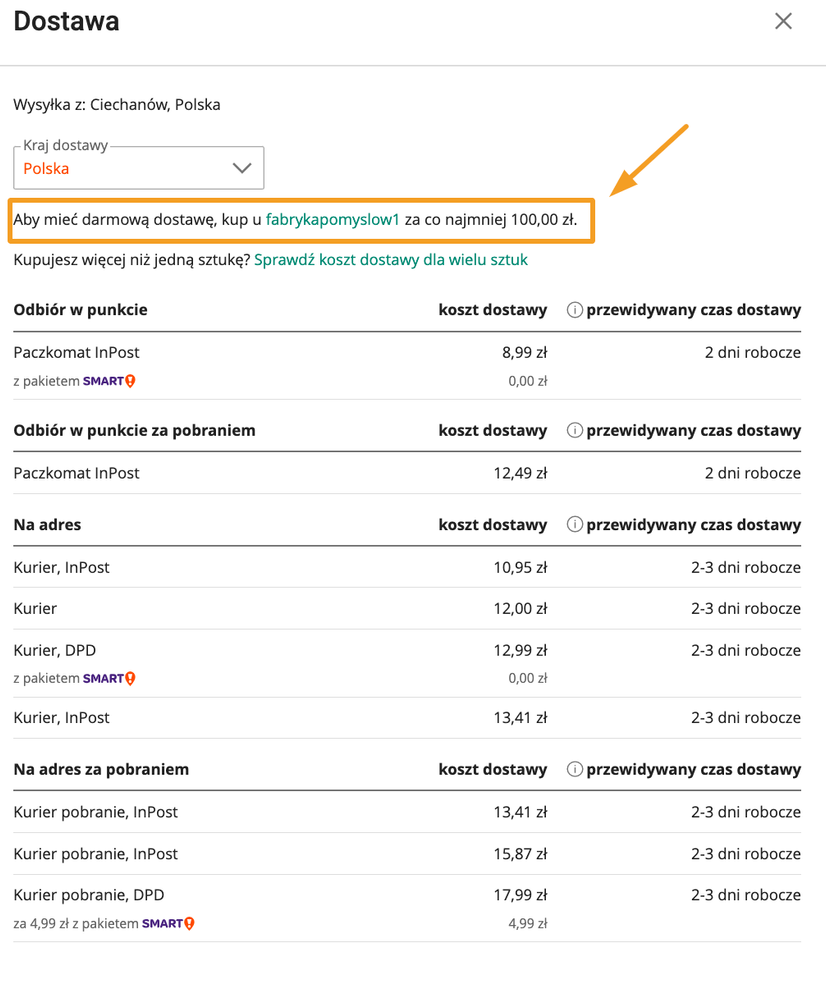Click info icon in Na adres za pobraniem header

pos(574,770)
